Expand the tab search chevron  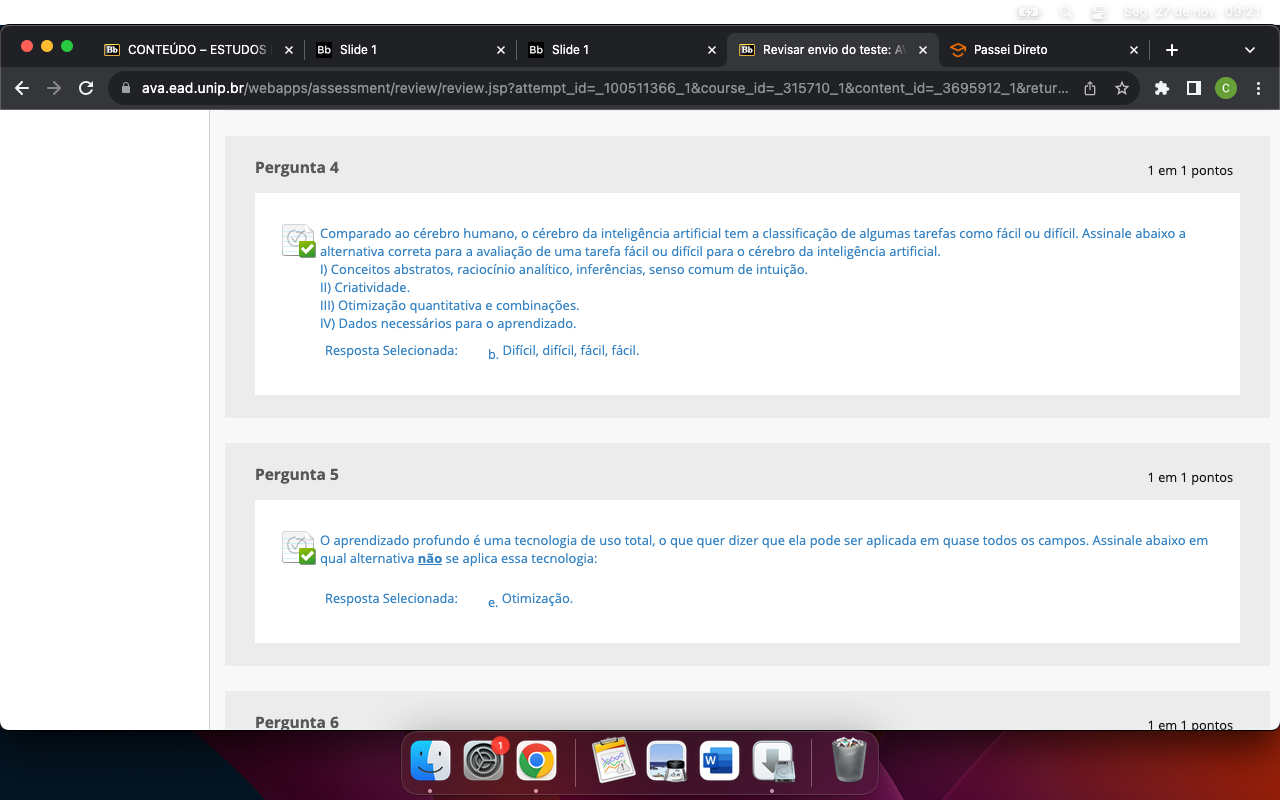click(1249, 50)
